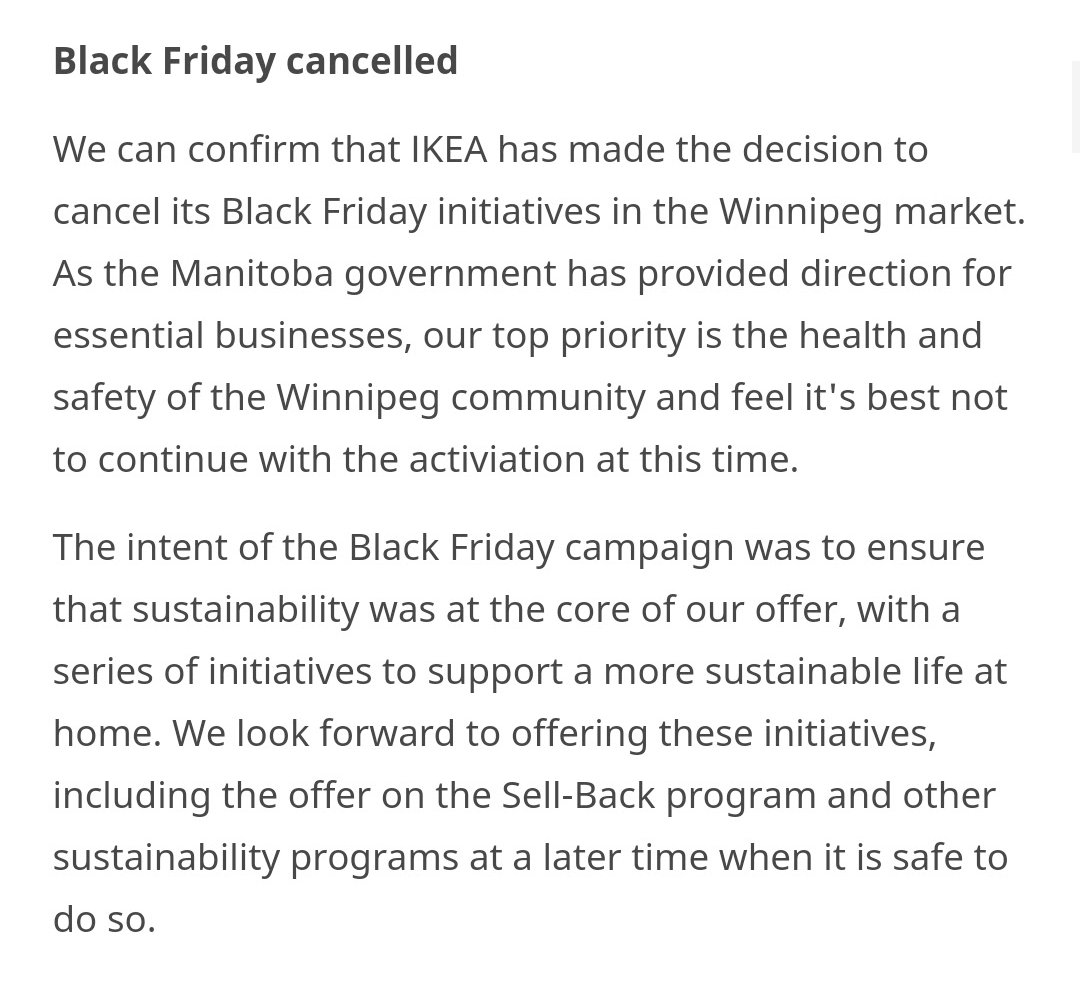Click the phrase 'Sell-Back program'
Viewport: 1080px width, 1005px height.
658,797
